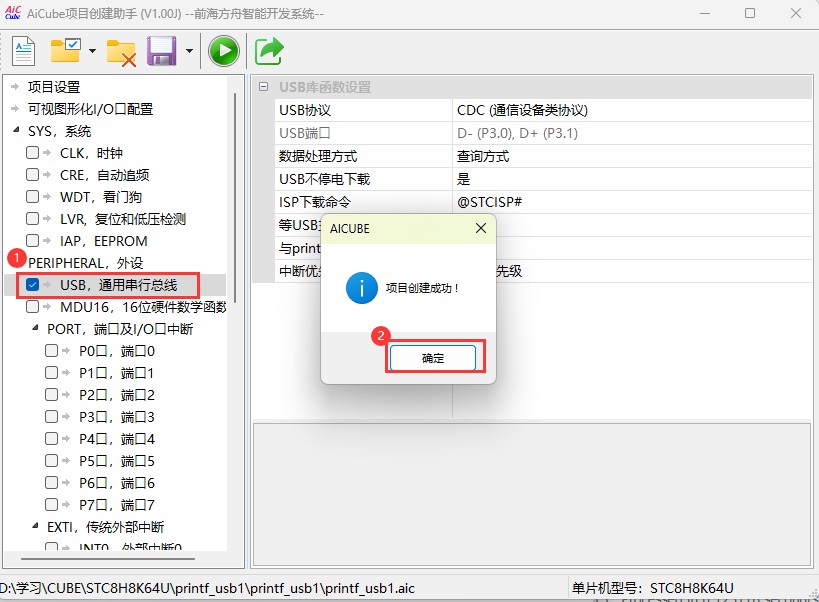Select 项目设置 tree item
The height and width of the screenshot is (602, 819).
click(x=54, y=87)
